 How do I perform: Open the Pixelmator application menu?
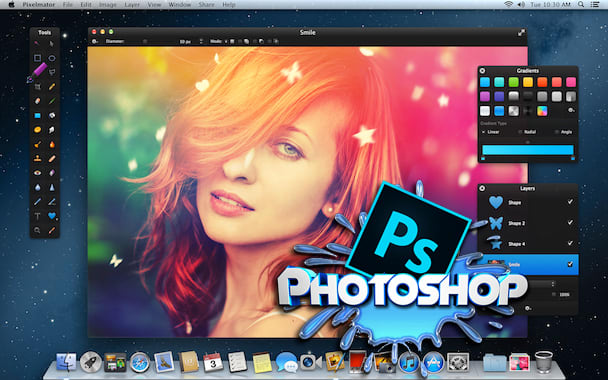(x=38, y=5)
